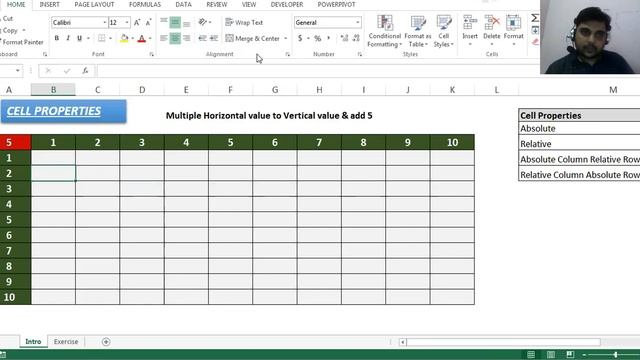
Task: Switch to DATA ribbon tab
Action: [x=183, y=4]
